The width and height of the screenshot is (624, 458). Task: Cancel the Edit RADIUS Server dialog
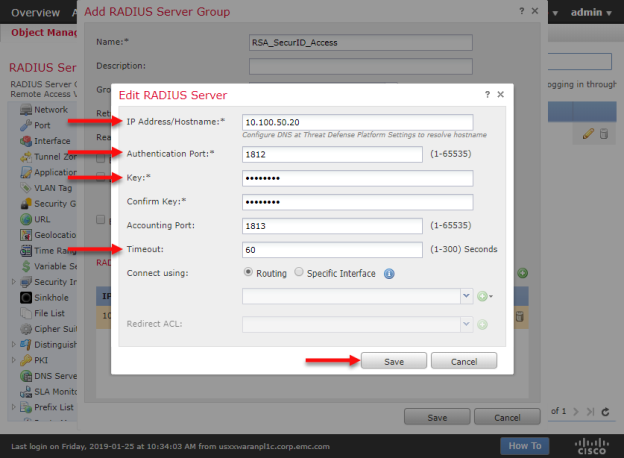[463, 361]
